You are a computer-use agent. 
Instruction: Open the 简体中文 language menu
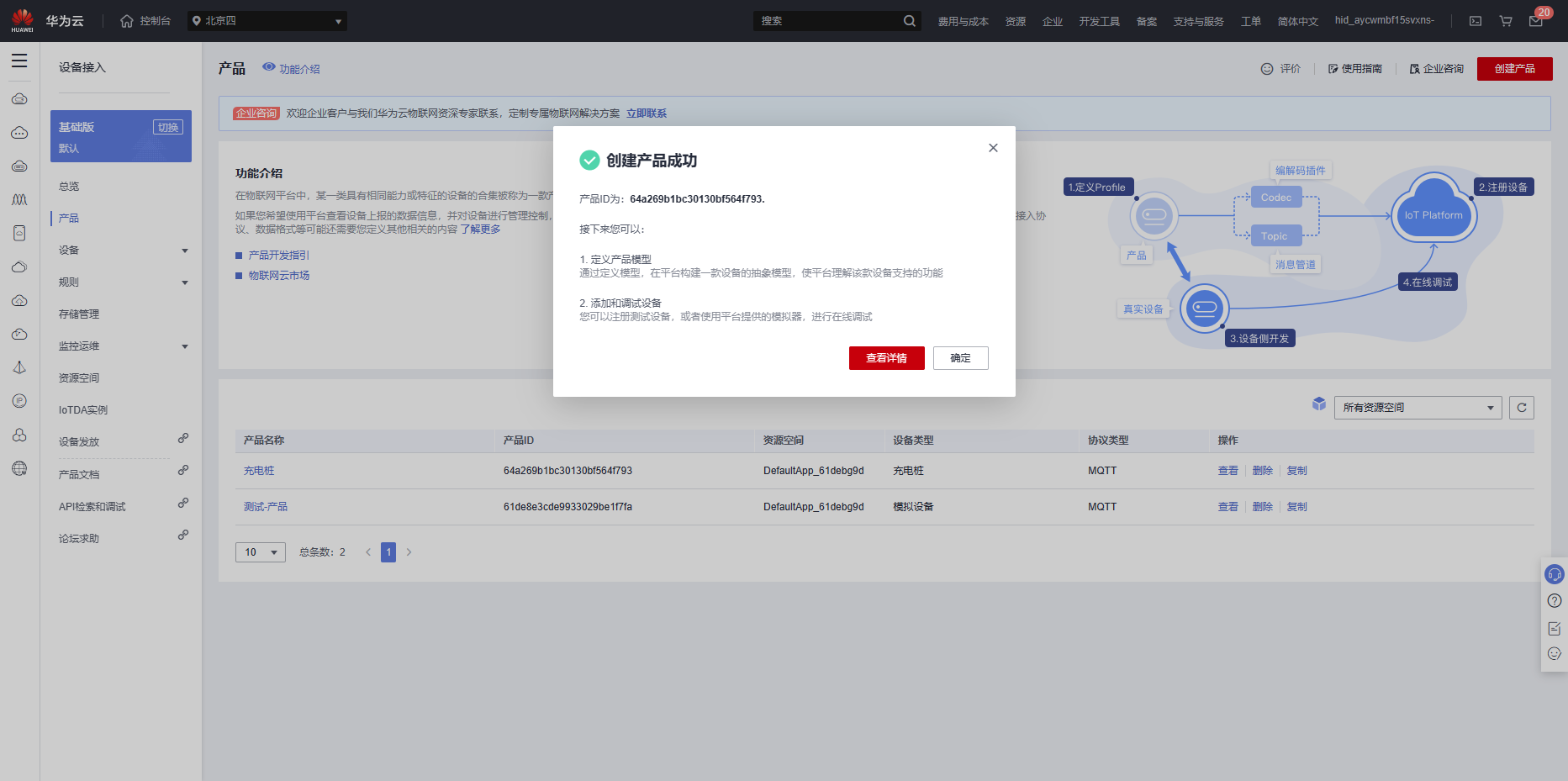click(x=1298, y=22)
